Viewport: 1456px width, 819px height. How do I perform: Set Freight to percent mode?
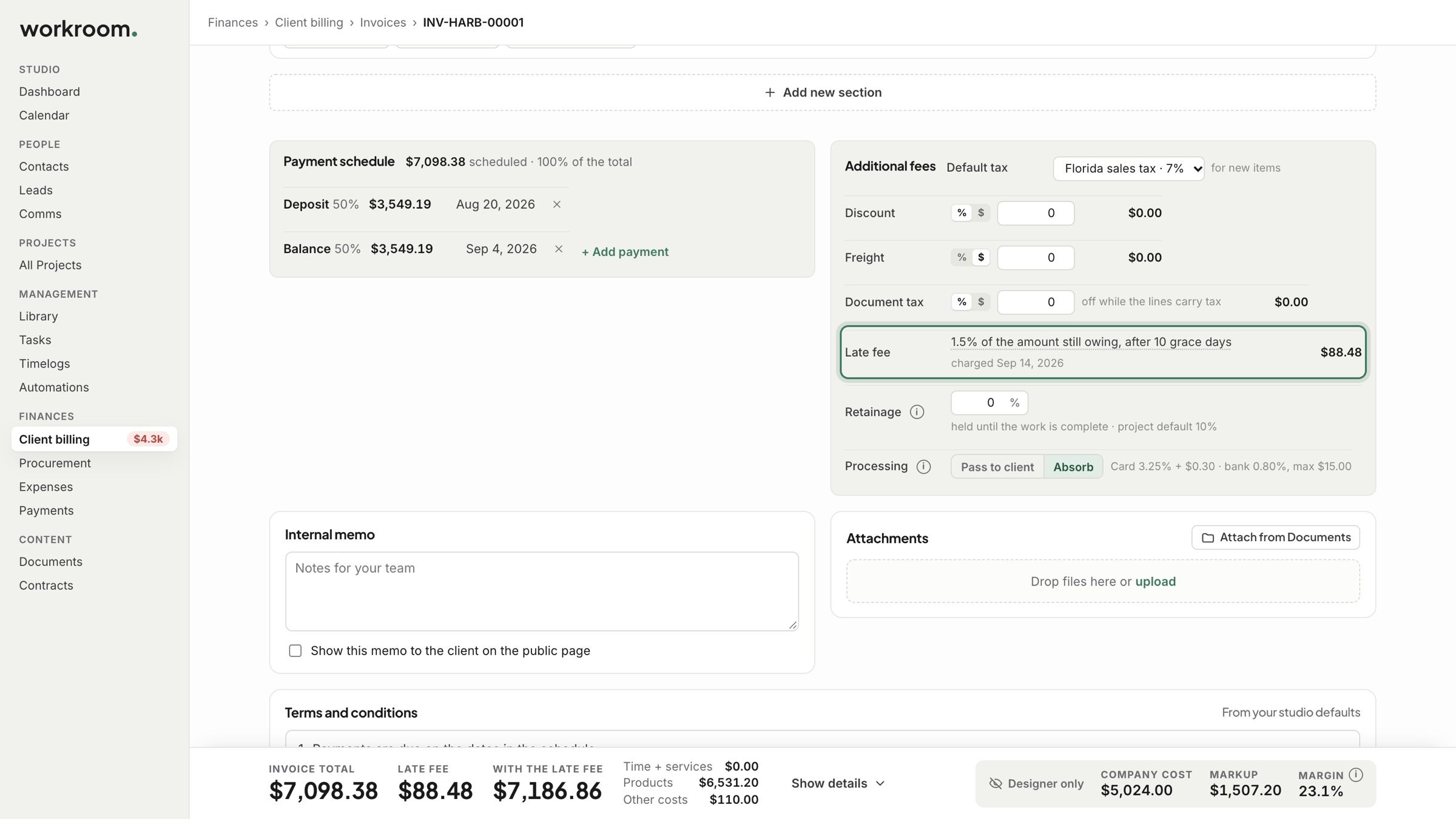[962, 257]
